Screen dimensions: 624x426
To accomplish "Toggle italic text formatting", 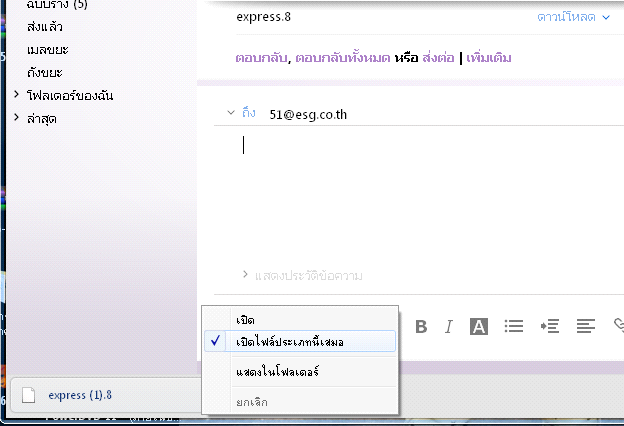I will coord(449,326).
